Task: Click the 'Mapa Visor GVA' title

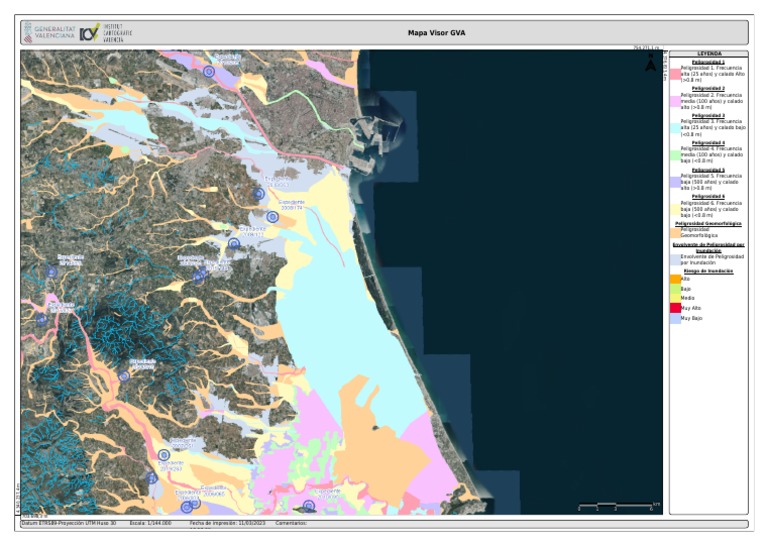Action: click(x=436, y=33)
